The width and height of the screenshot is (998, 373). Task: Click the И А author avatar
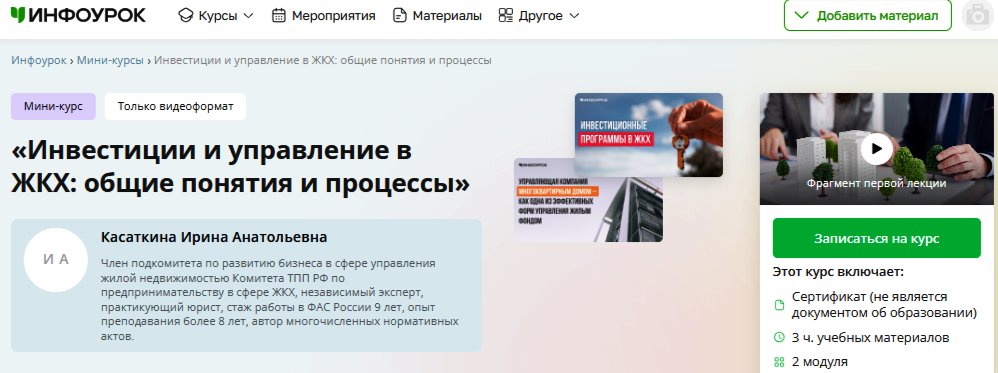(55, 260)
